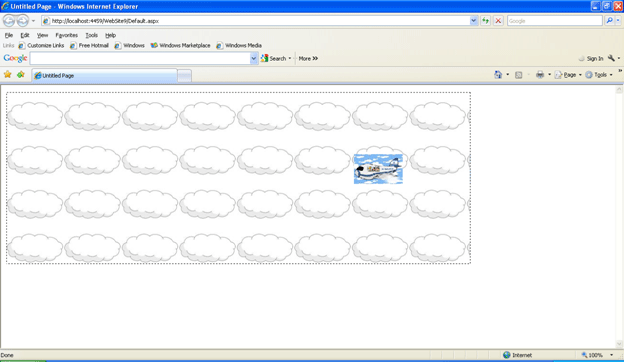Click the browser Back arrow button

click(x=9, y=21)
